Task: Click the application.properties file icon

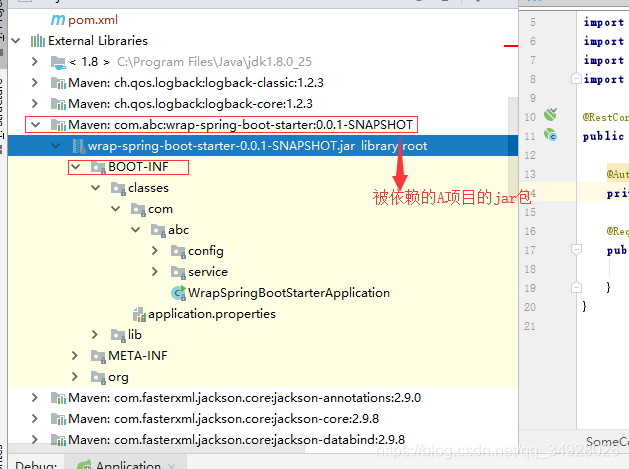Action: [x=139, y=314]
